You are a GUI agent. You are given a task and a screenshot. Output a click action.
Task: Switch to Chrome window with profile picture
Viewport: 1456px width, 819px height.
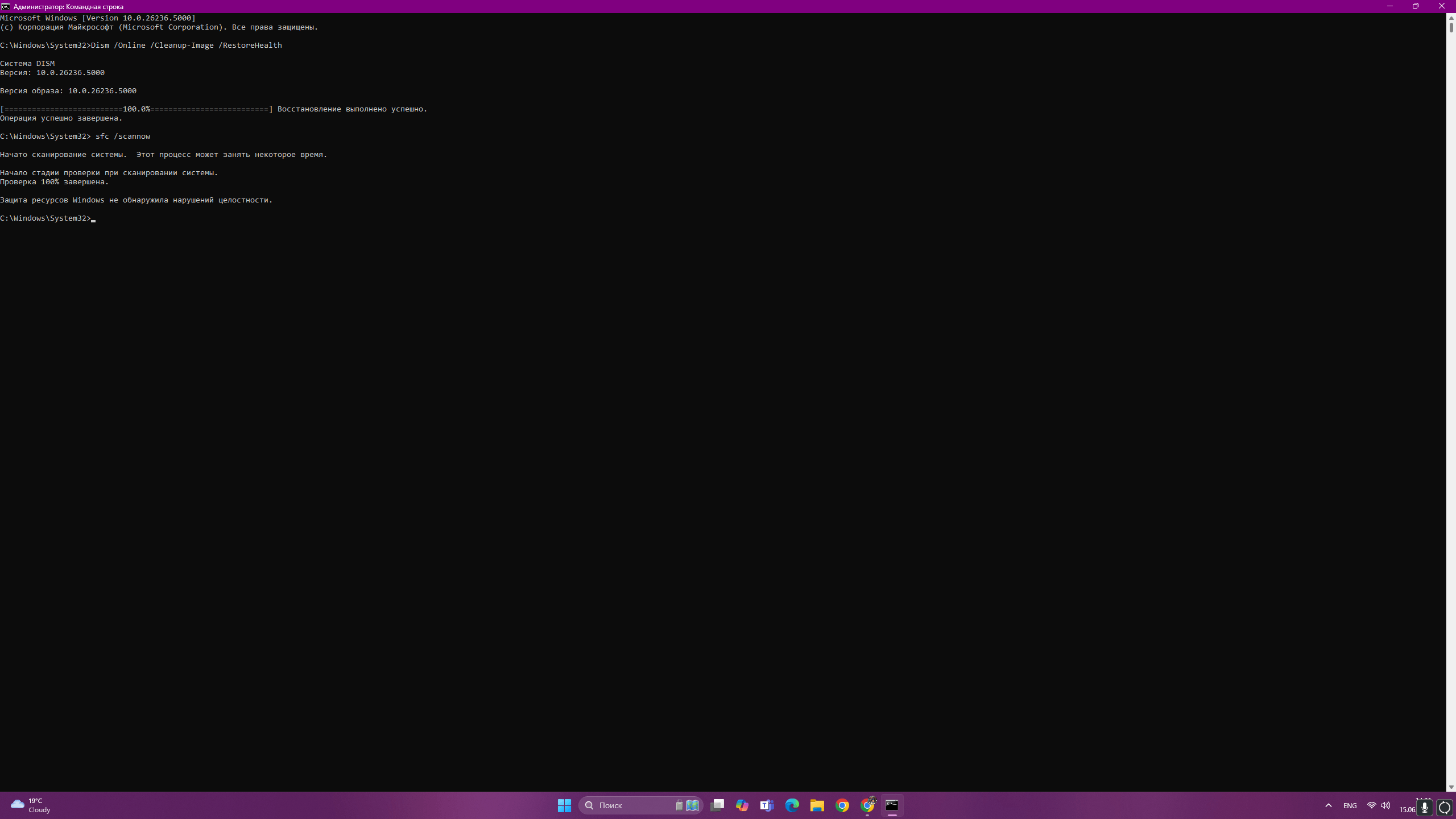coord(868,805)
